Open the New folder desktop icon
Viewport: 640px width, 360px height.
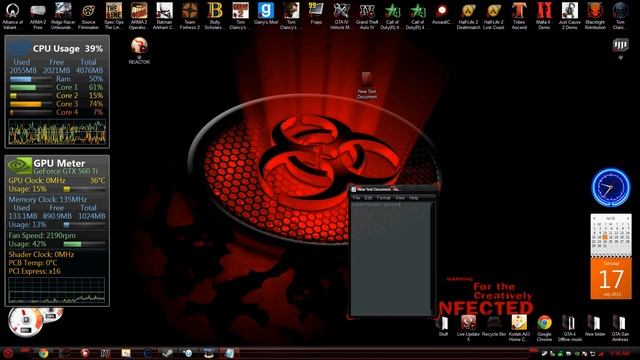[595, 326]
